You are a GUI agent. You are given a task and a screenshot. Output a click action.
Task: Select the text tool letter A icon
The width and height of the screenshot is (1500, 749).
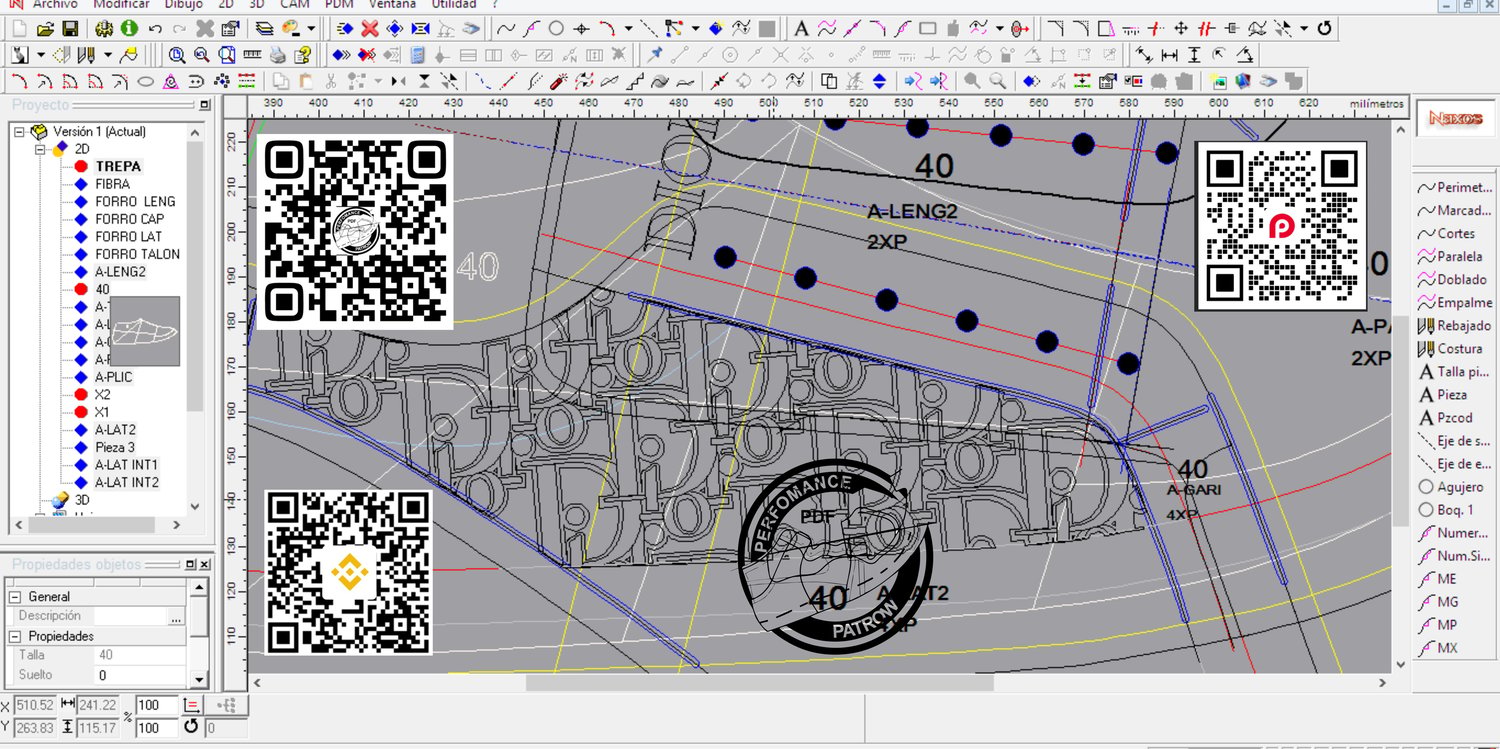802,28
